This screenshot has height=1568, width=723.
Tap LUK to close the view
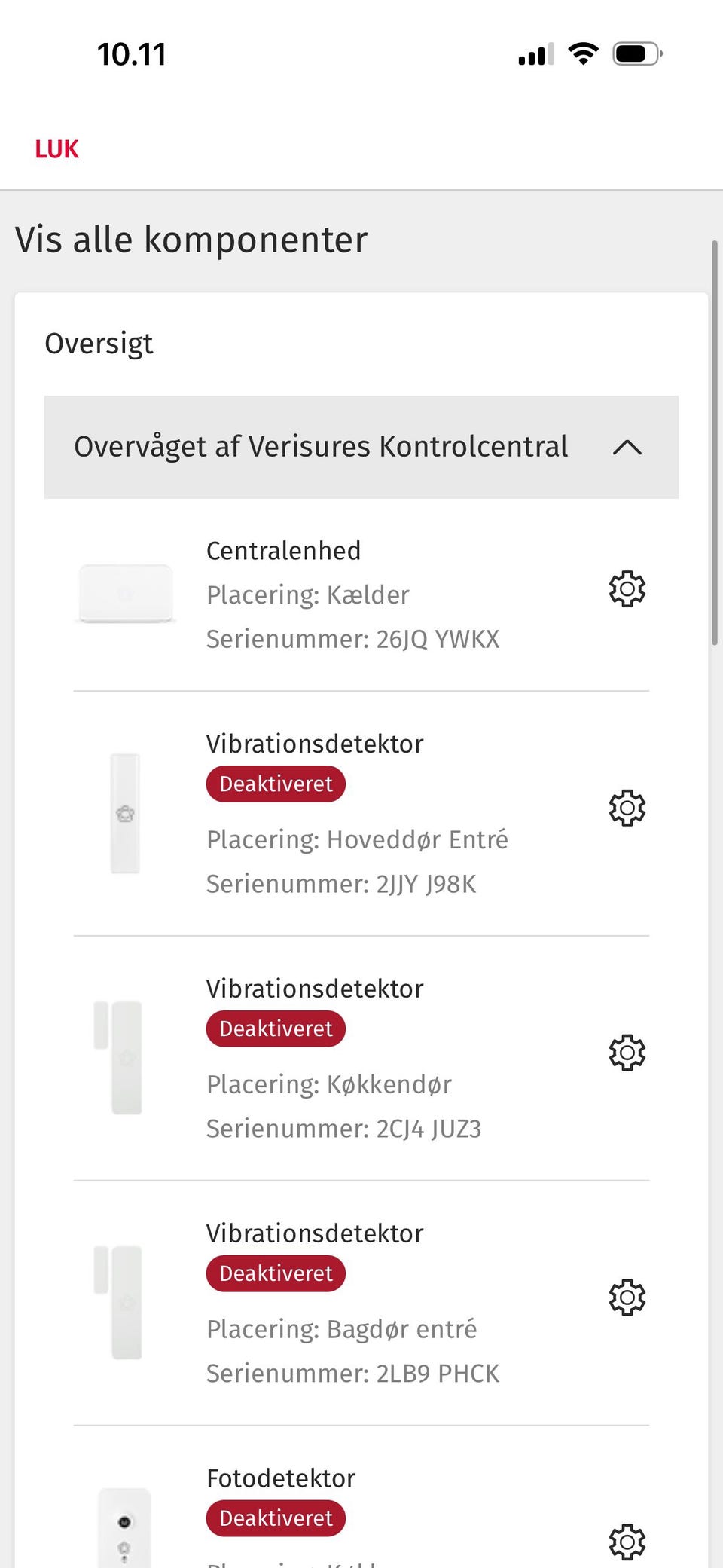point(56,149)
